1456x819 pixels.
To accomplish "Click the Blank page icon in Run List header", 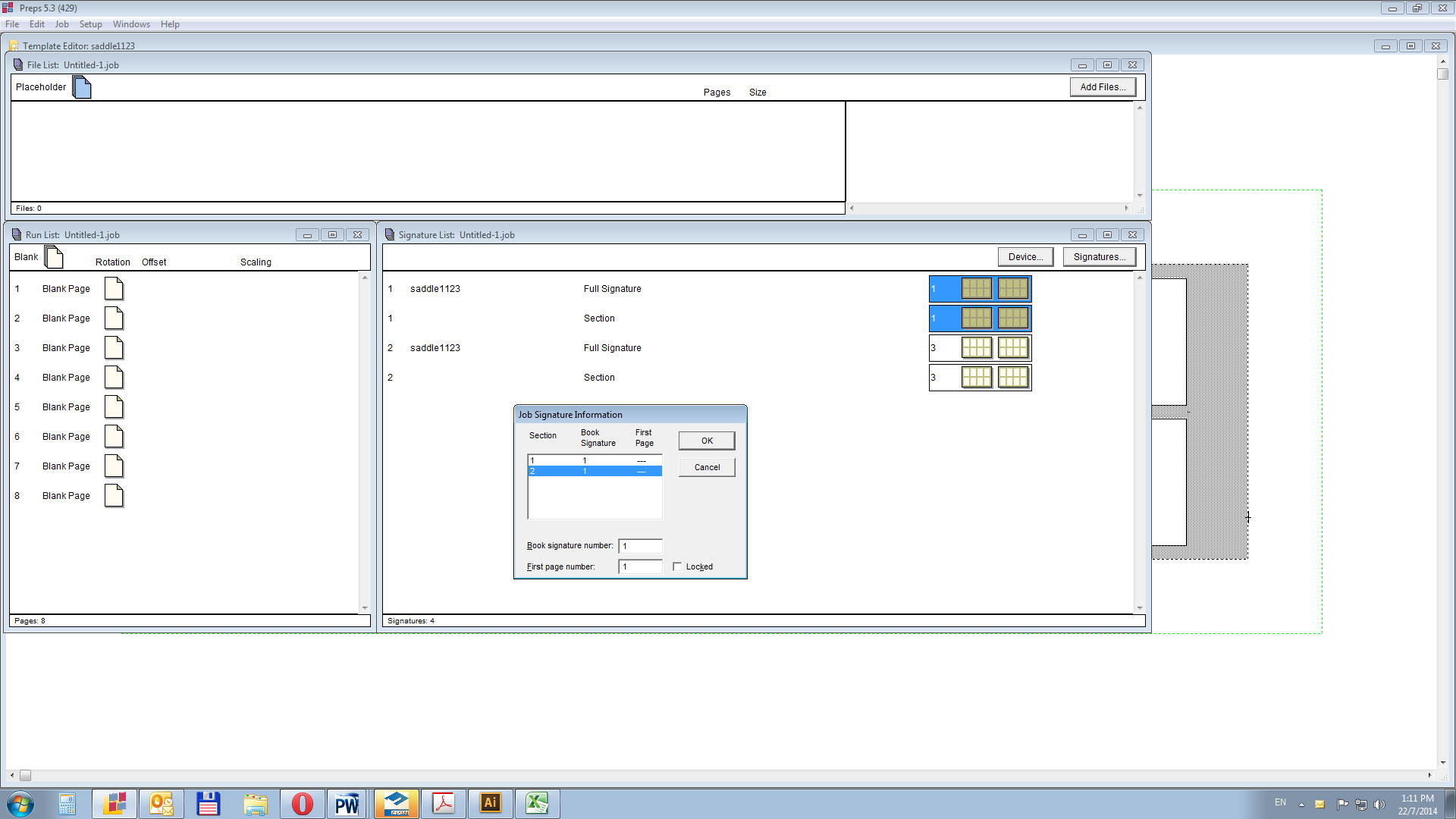I will (x=54, y=257).
